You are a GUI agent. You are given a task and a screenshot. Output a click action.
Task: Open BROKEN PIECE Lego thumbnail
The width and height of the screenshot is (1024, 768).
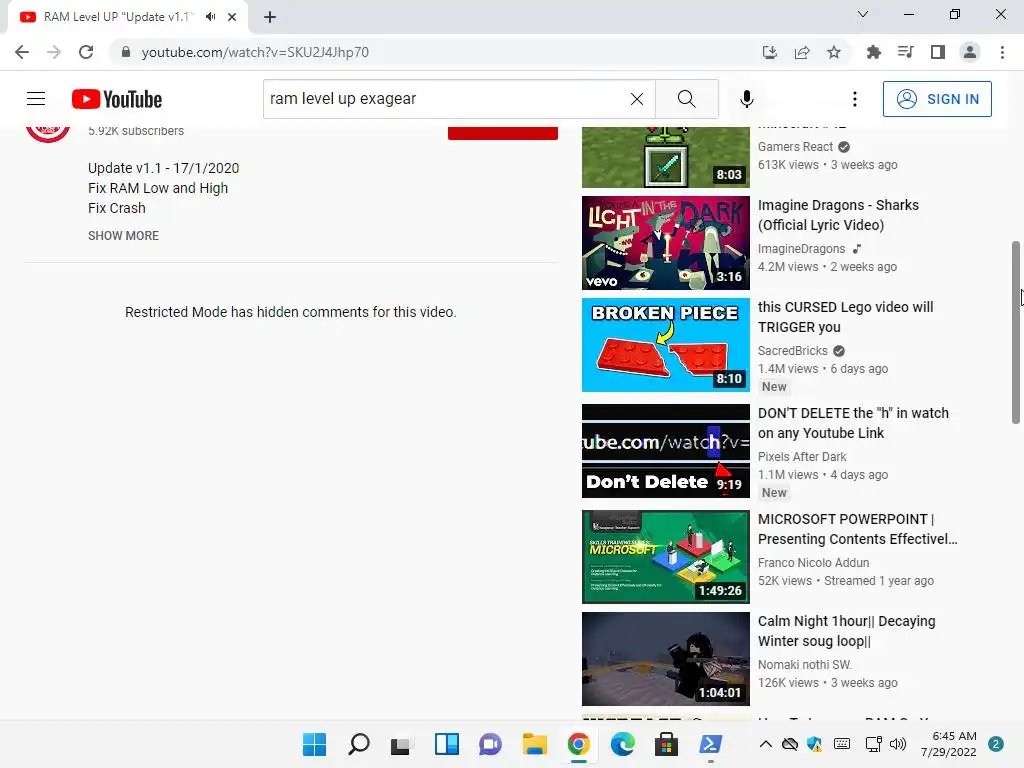[x=665, y=345]
